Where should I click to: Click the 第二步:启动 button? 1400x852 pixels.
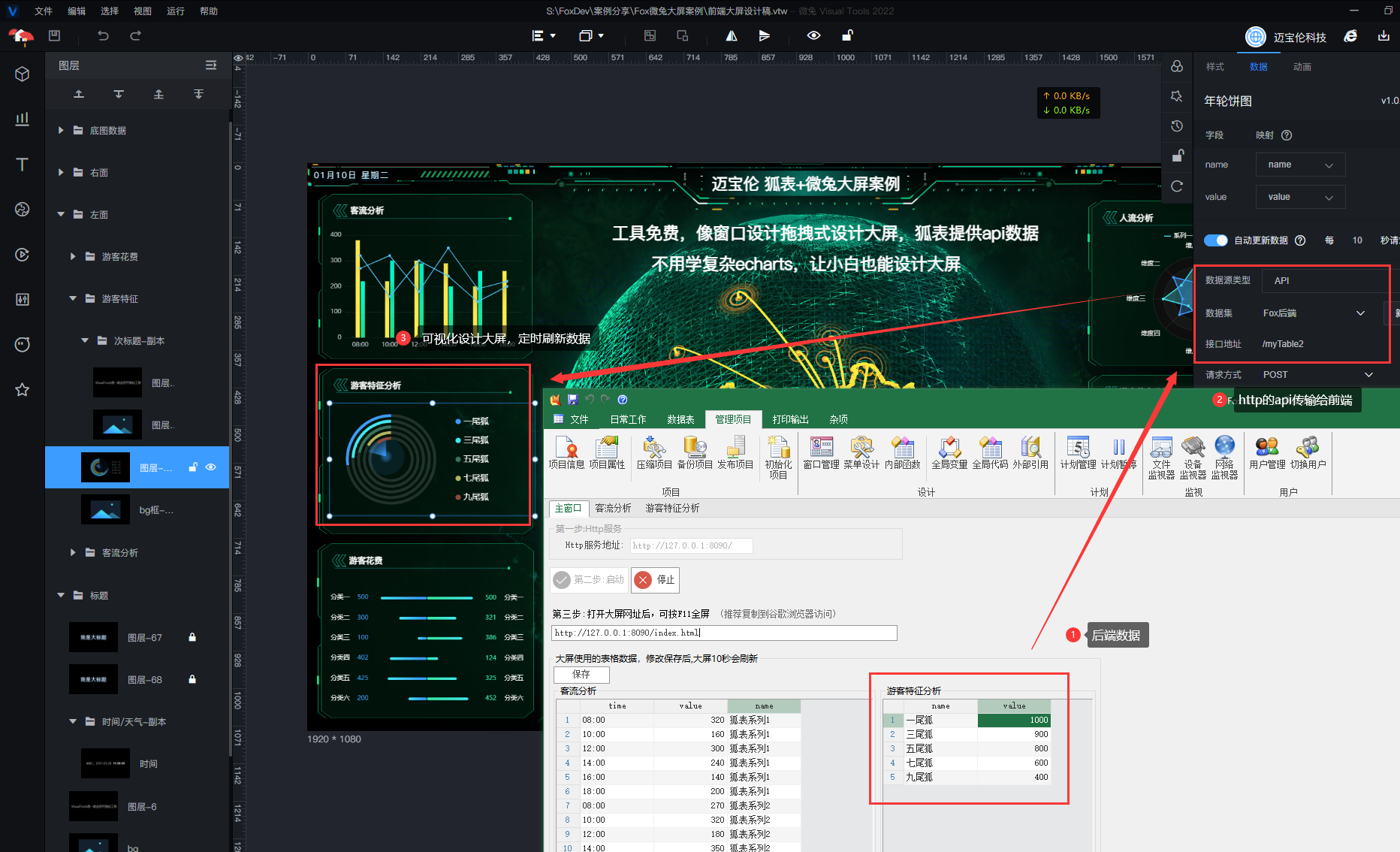click(590, 579)
